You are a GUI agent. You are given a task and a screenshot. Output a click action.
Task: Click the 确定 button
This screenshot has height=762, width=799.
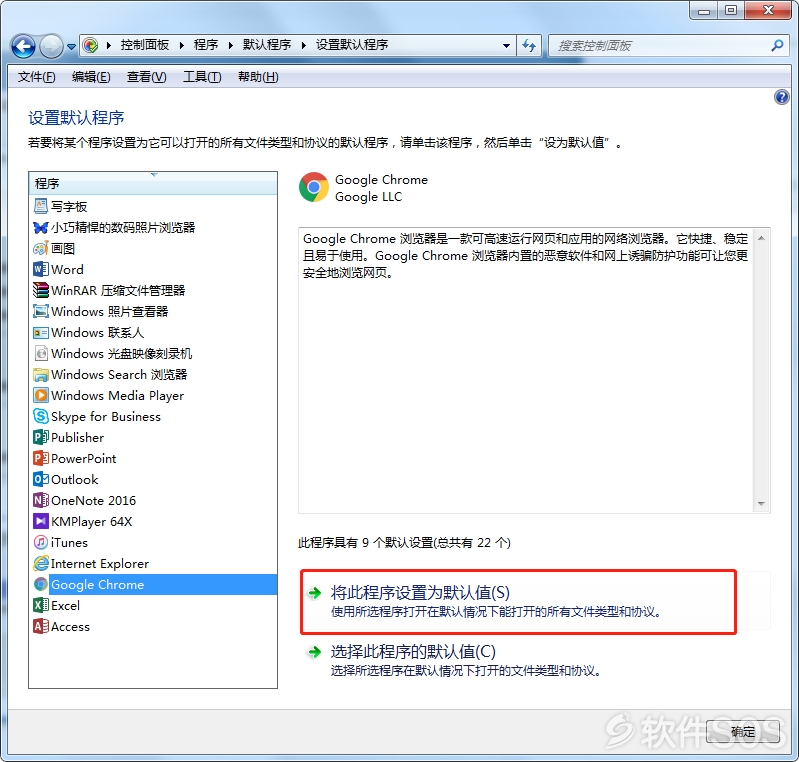[x=742, y=732]
